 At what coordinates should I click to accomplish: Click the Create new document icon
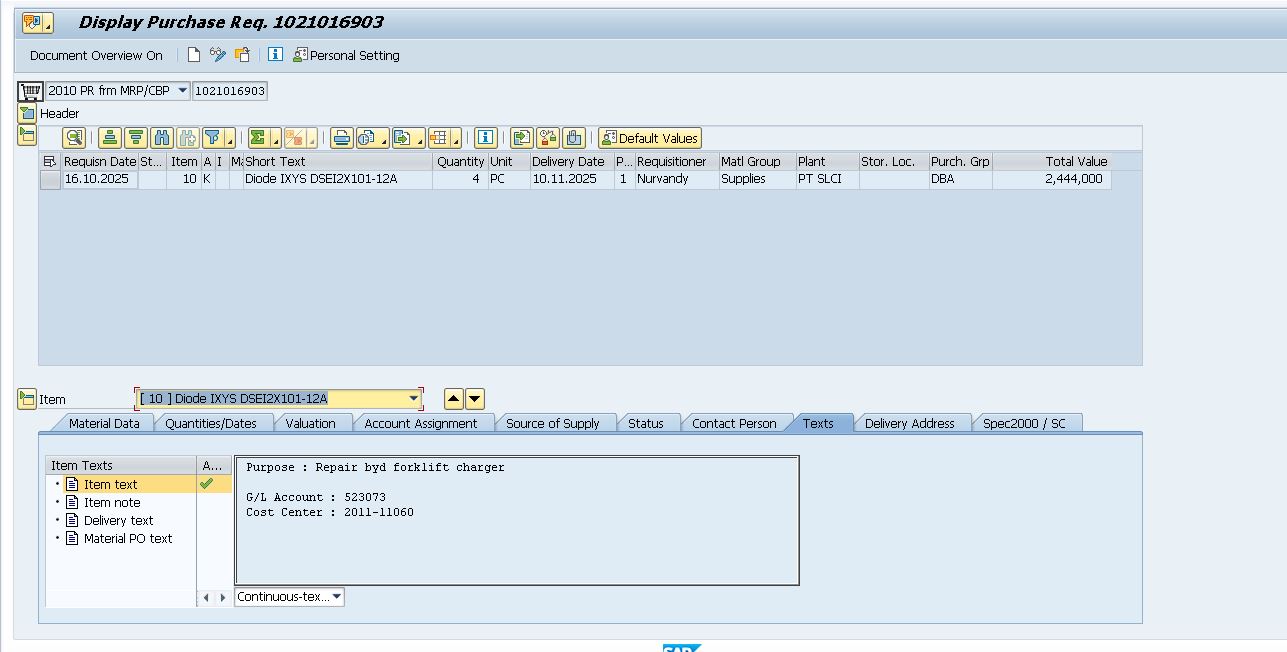point(194,55)
